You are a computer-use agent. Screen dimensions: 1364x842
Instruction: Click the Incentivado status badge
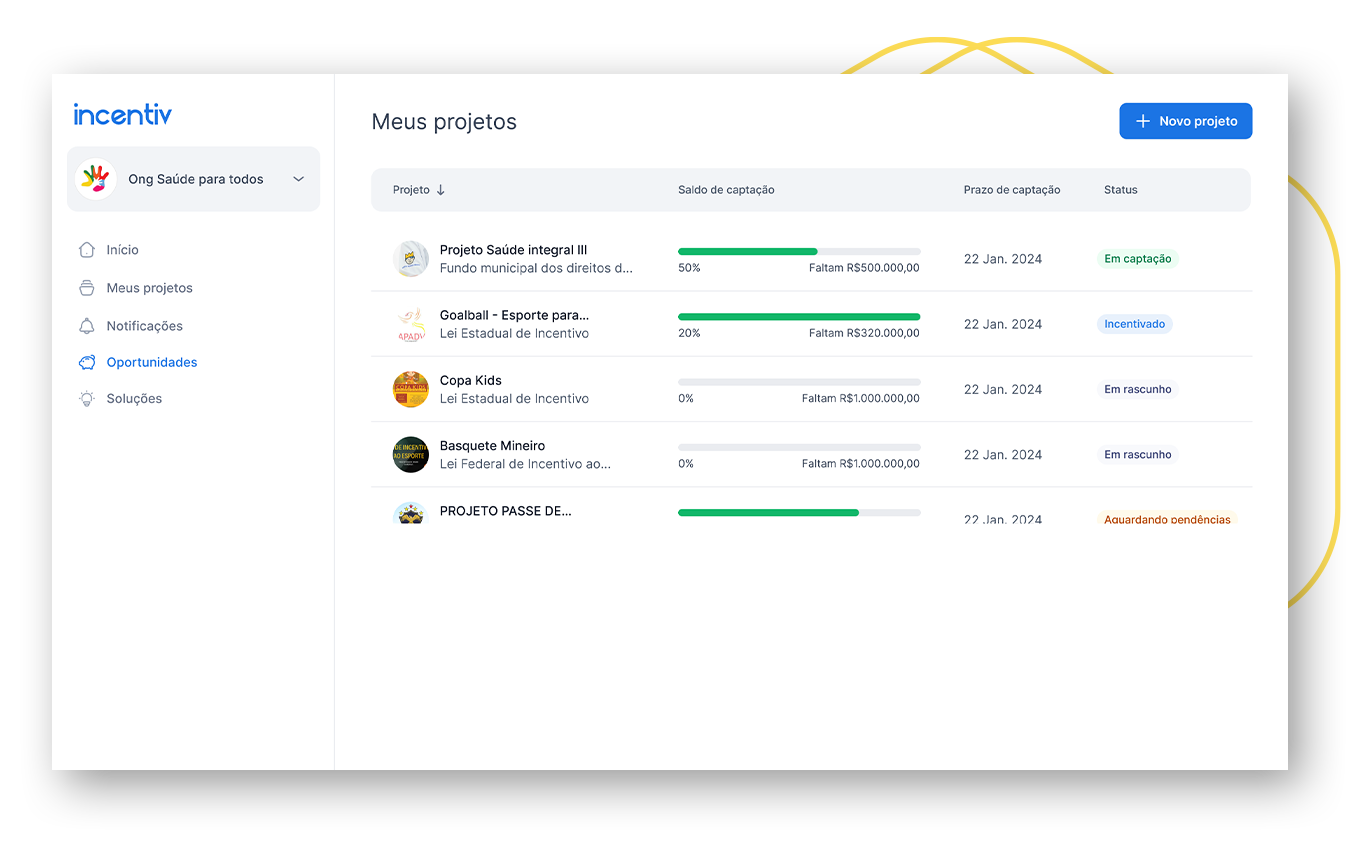click(1135, 324)
